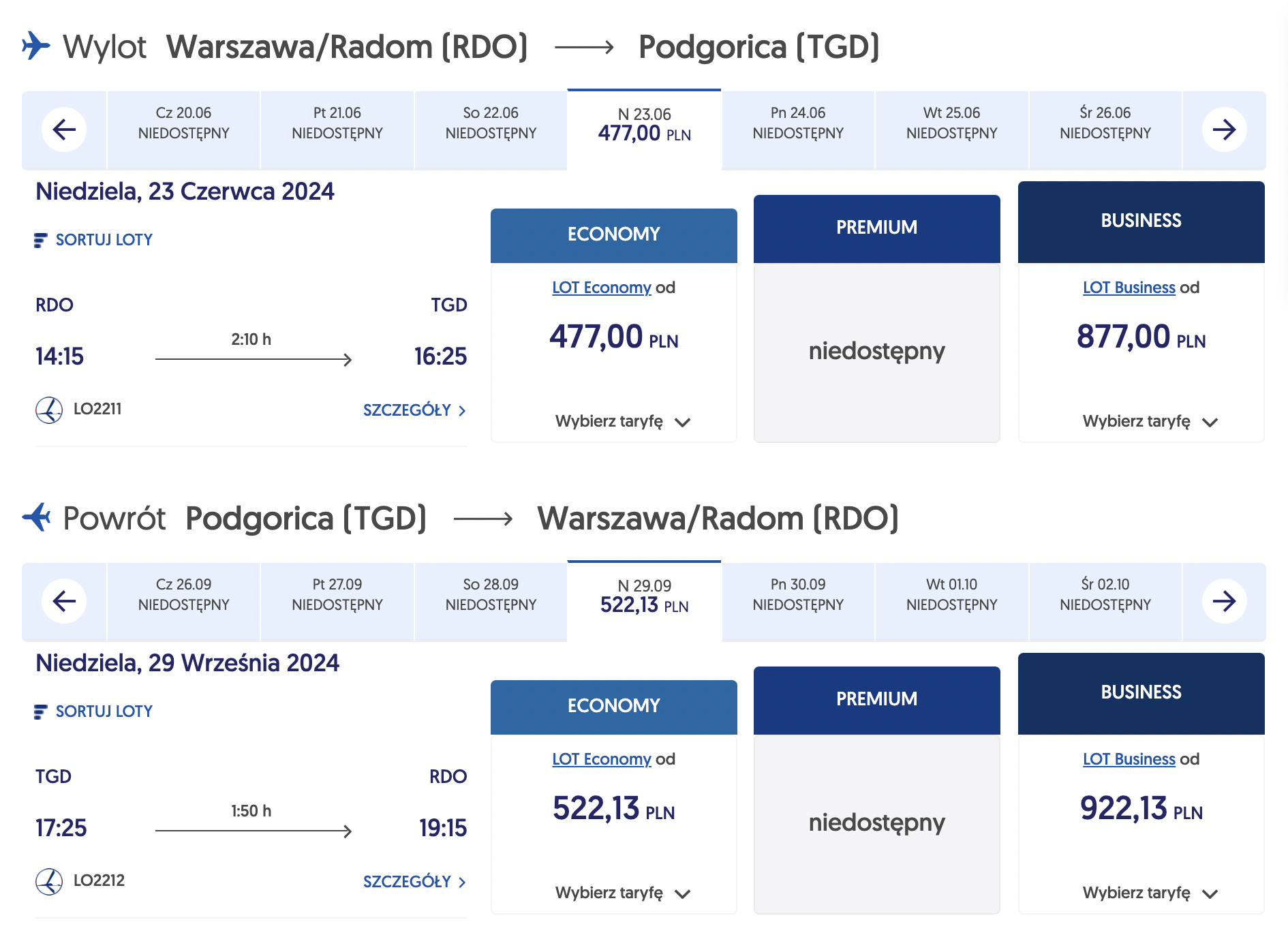
Task: Expand Wybierz taryfę under outbound Economy 477,00
Action: click(x=623, y=422)
